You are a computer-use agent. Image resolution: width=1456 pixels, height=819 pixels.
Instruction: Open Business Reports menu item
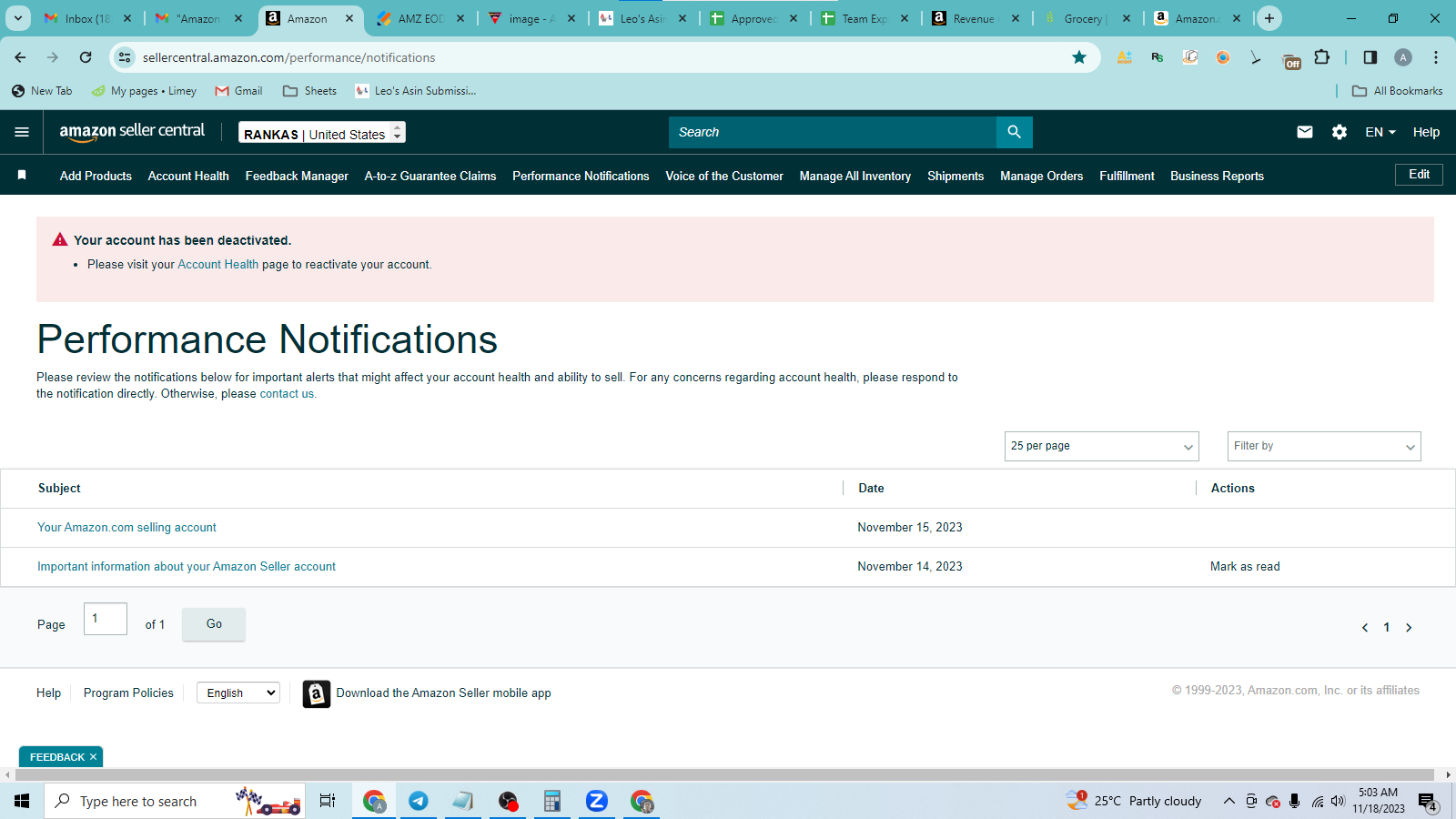pyautogui.click(x=1217, y=176)
